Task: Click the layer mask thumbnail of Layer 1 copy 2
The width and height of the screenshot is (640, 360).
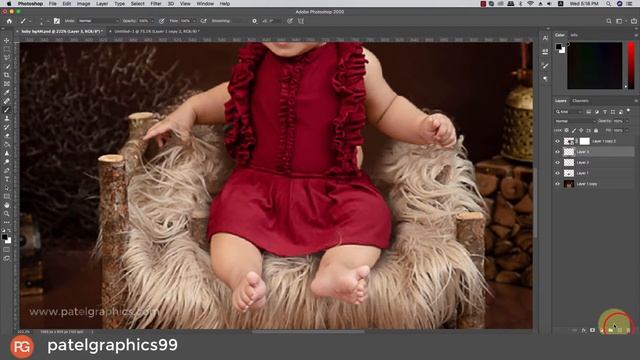Action: tap(584, 141)
